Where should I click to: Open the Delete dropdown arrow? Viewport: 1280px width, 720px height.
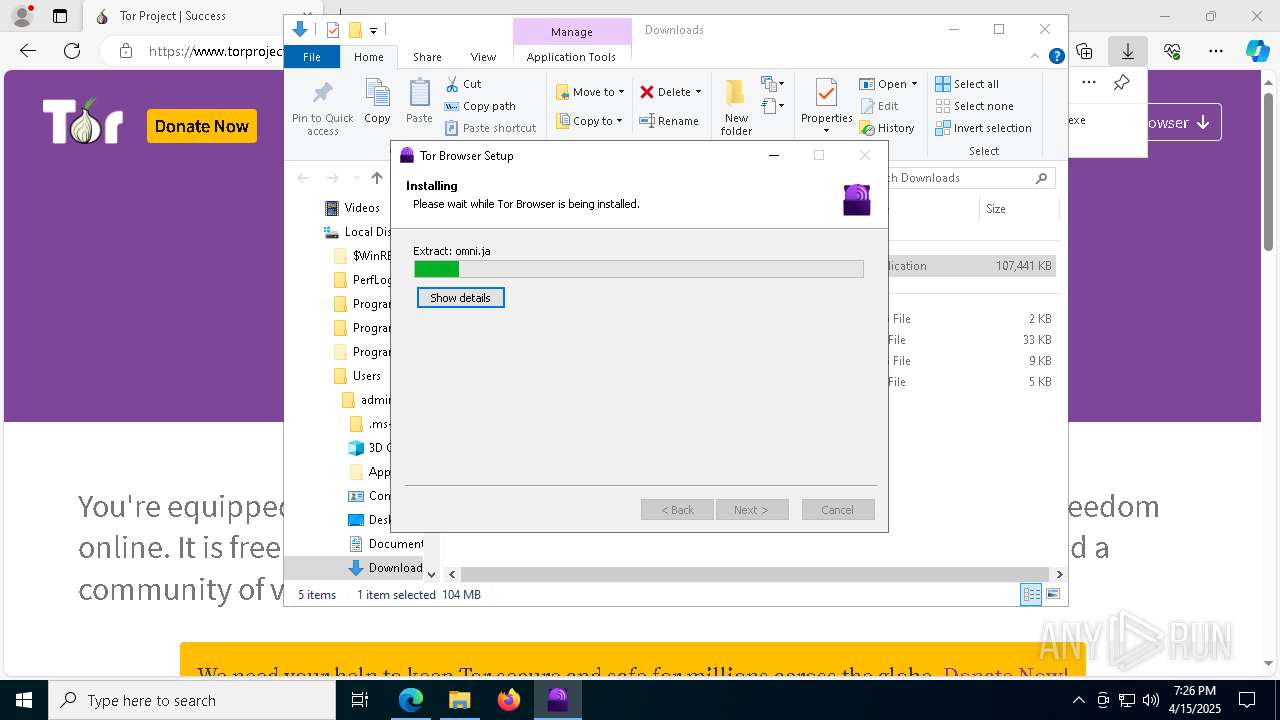tap(698, 92)
